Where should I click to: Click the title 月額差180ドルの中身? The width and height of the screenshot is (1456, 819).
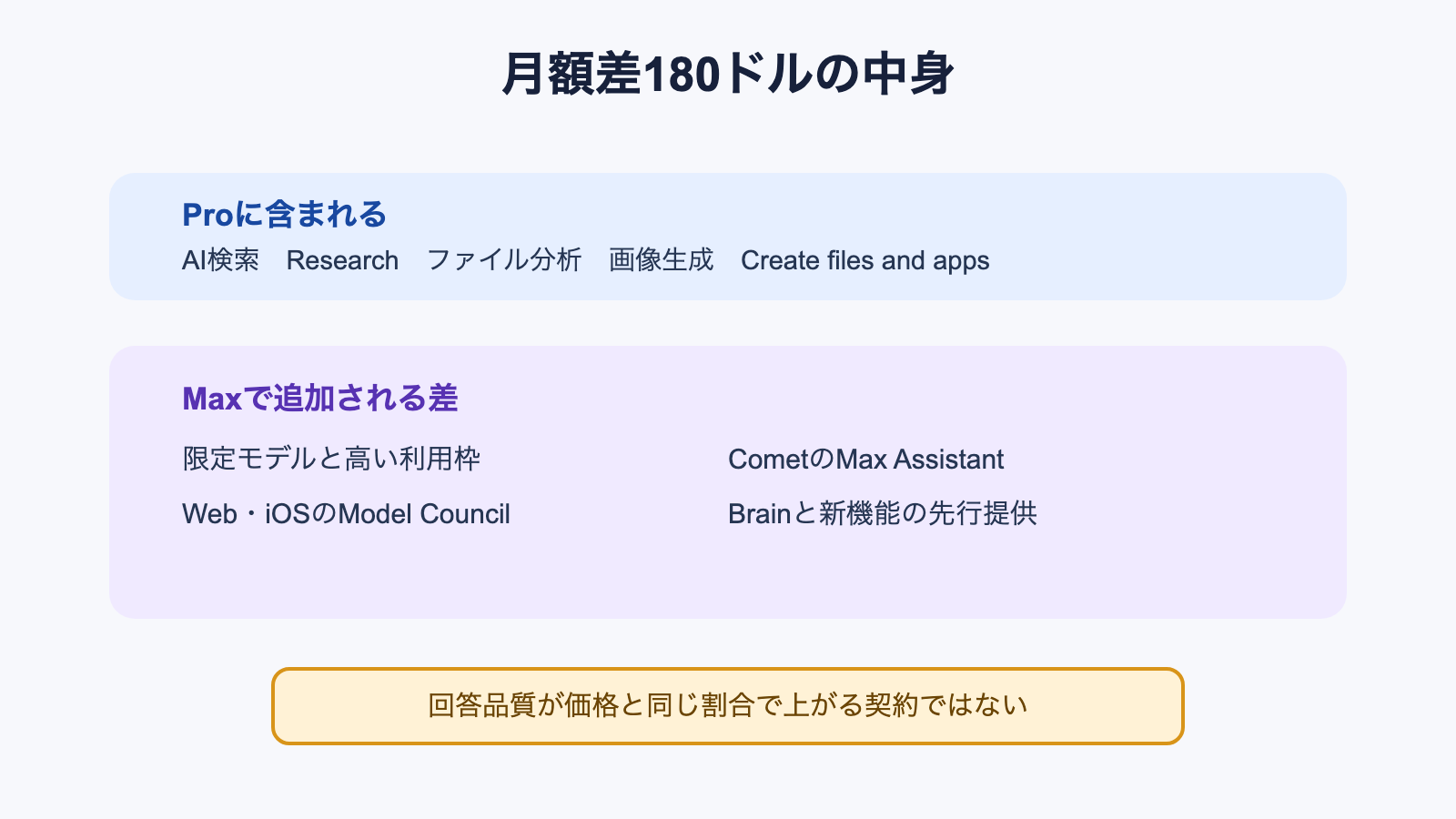click(x=728, y=74)
